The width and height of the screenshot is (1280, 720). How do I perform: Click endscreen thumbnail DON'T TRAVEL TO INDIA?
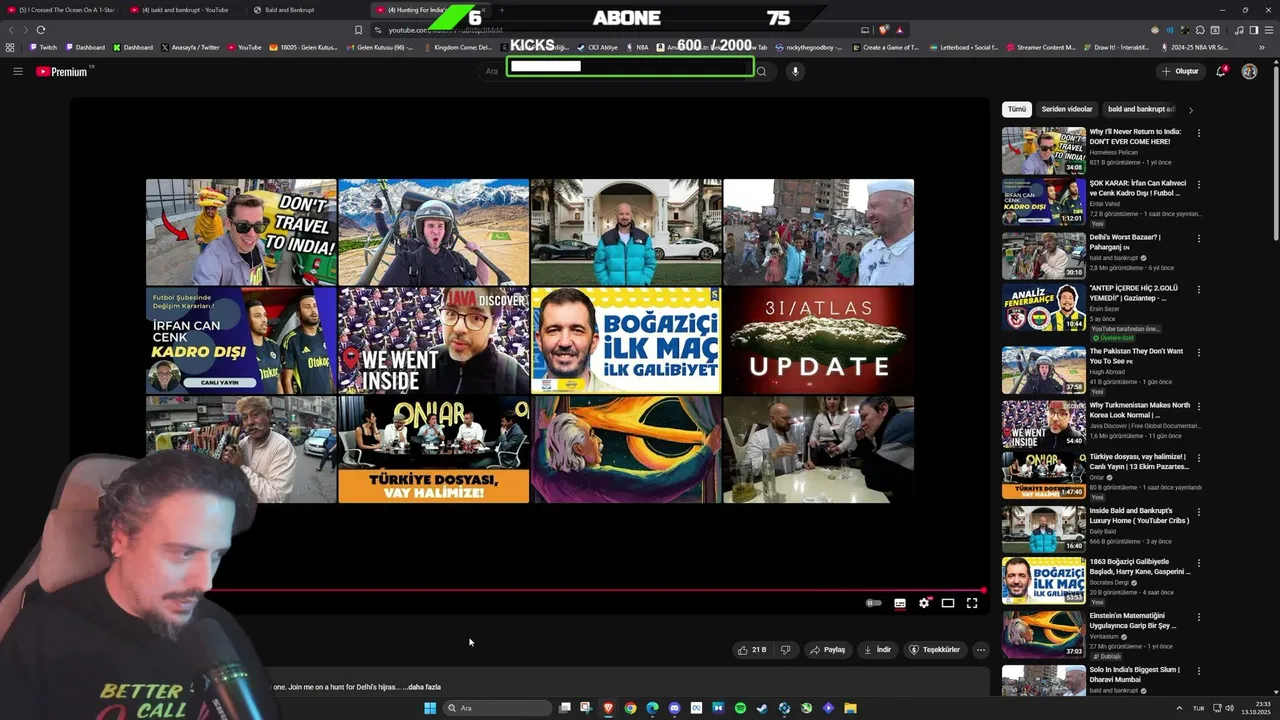click(x=241, y=232)
